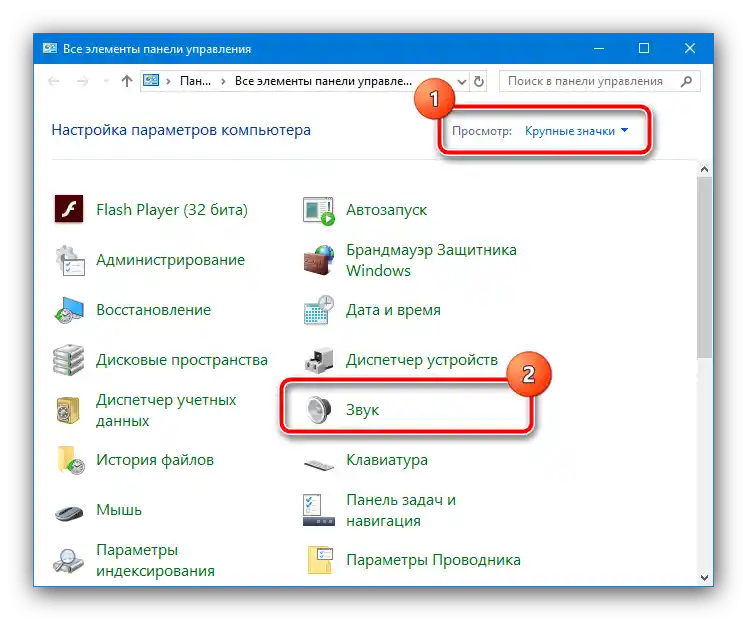Click the scrollbar down arrow
The width and height of the screenshot is (747, 620).
point(704,578)
